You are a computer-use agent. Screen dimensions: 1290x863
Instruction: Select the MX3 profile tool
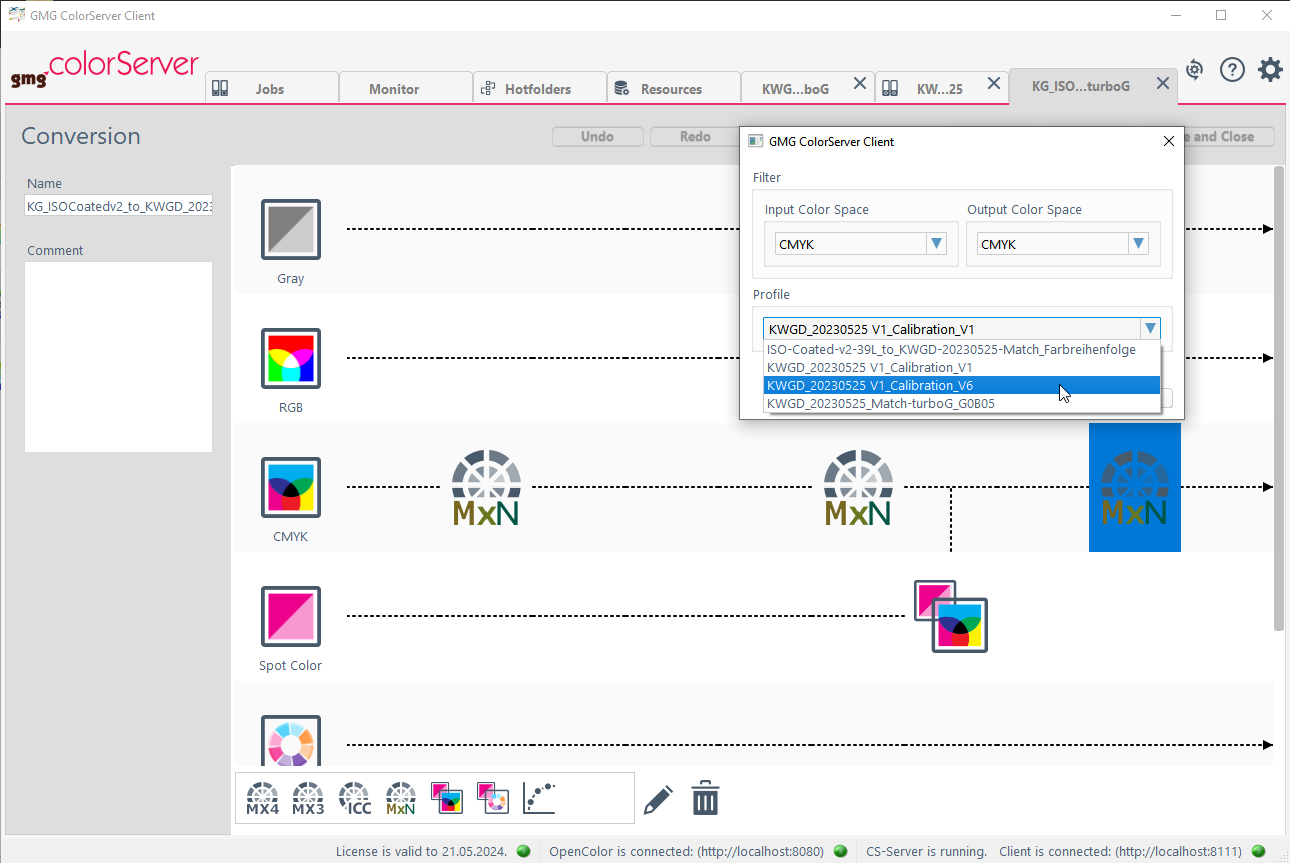pos(308,798)
